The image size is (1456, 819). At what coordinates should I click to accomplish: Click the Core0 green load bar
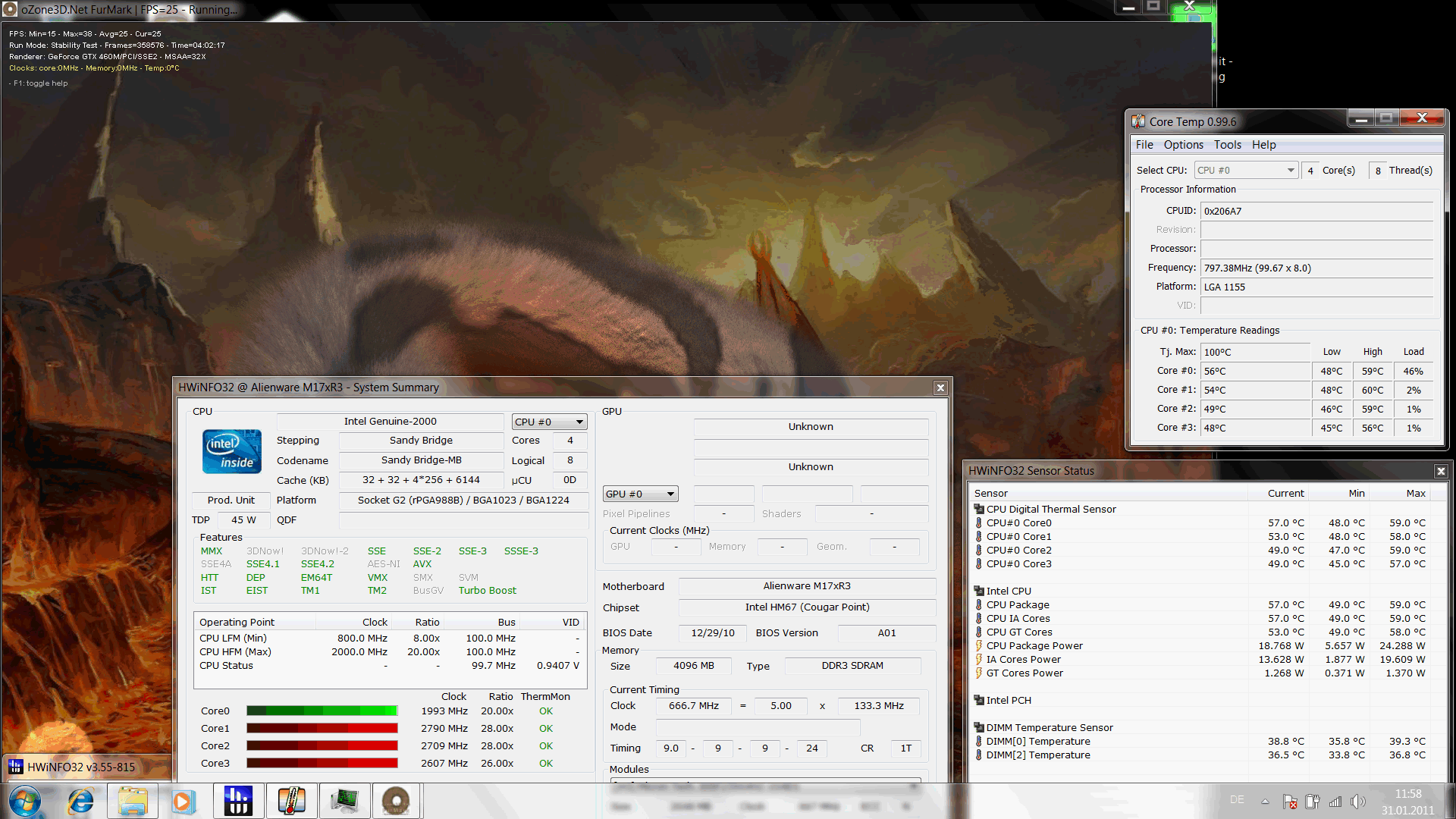coord(322,711)
